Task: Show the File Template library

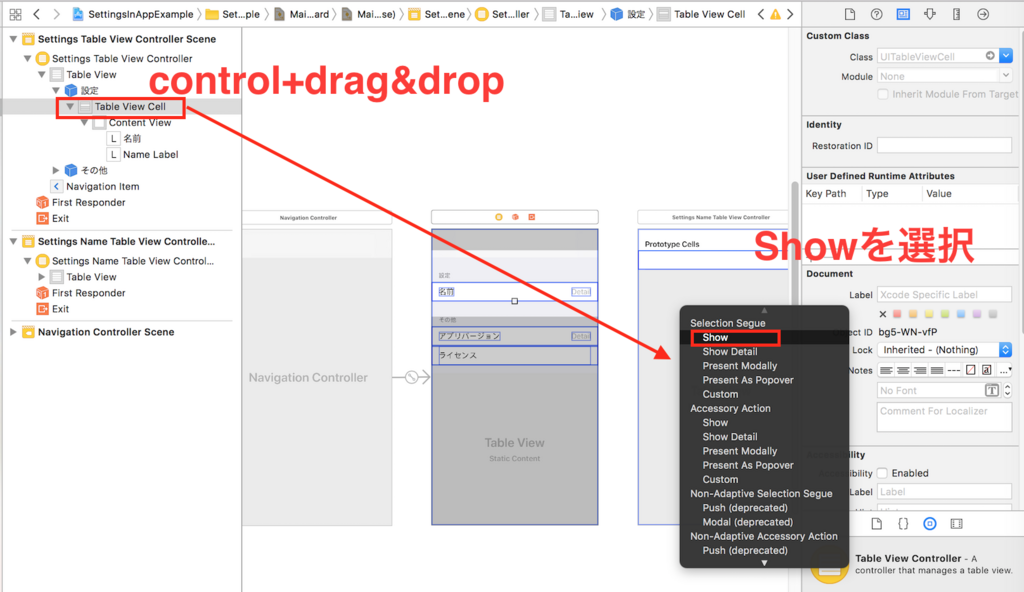Action: (876, 523)
